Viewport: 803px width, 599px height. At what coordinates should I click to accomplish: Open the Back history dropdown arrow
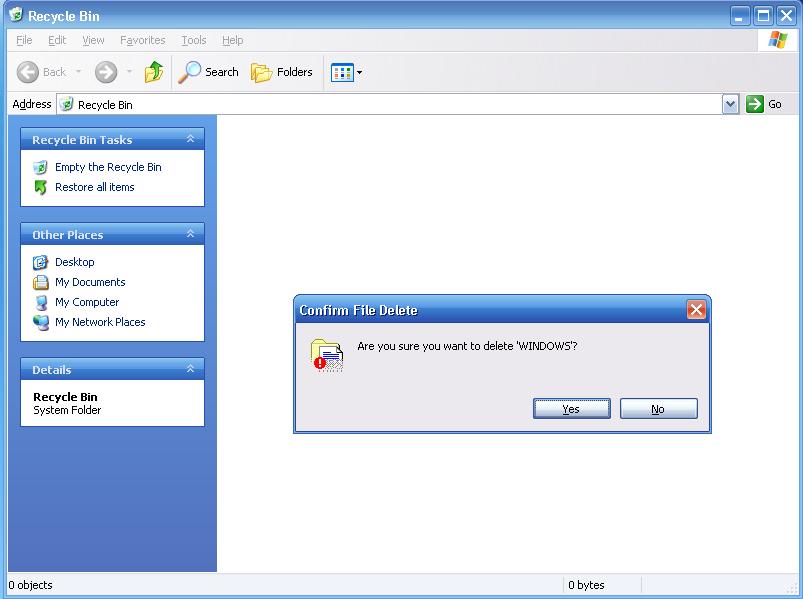coord(78,72)
